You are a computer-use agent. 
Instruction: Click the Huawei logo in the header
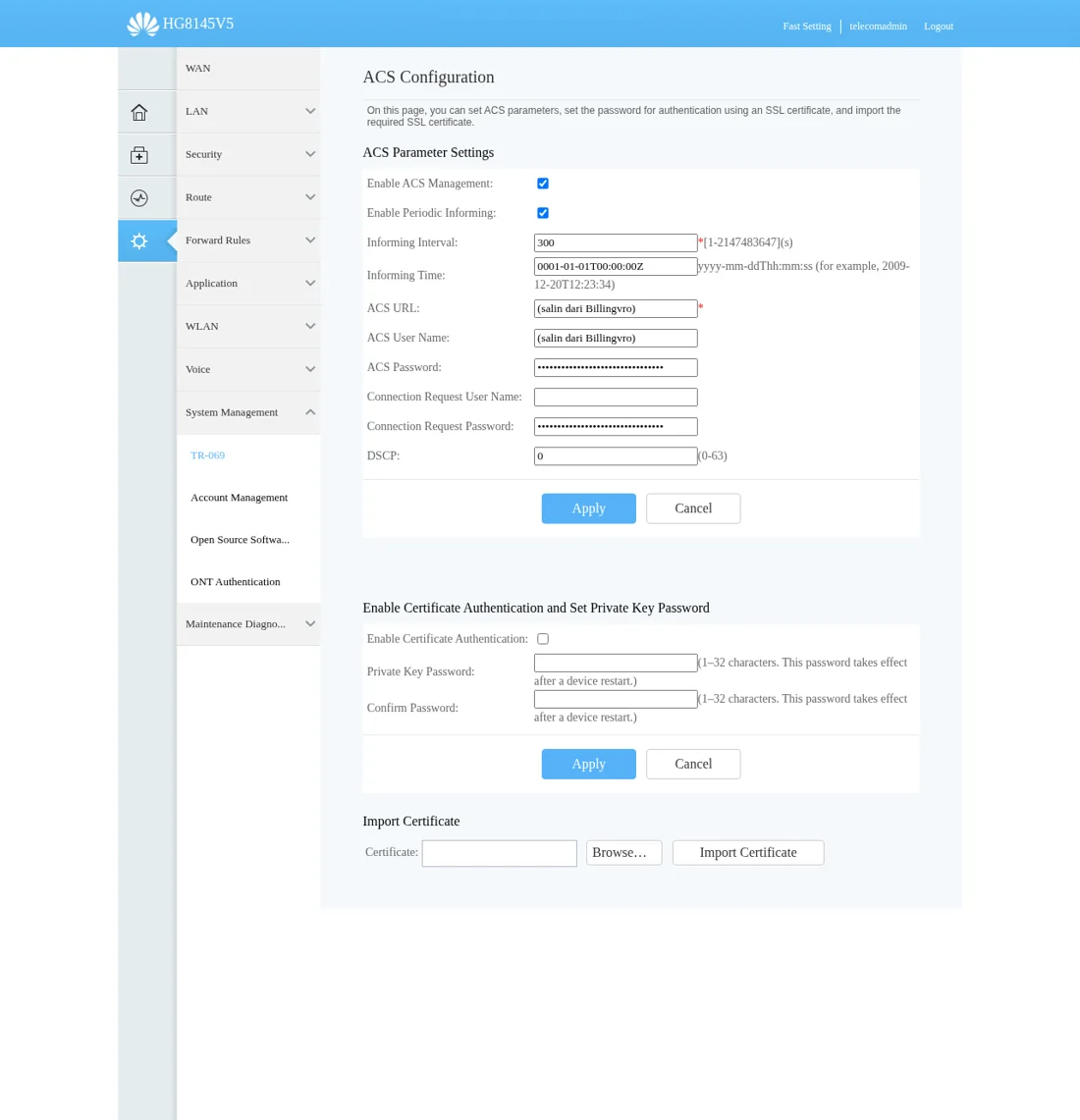[x=143, y=25]
